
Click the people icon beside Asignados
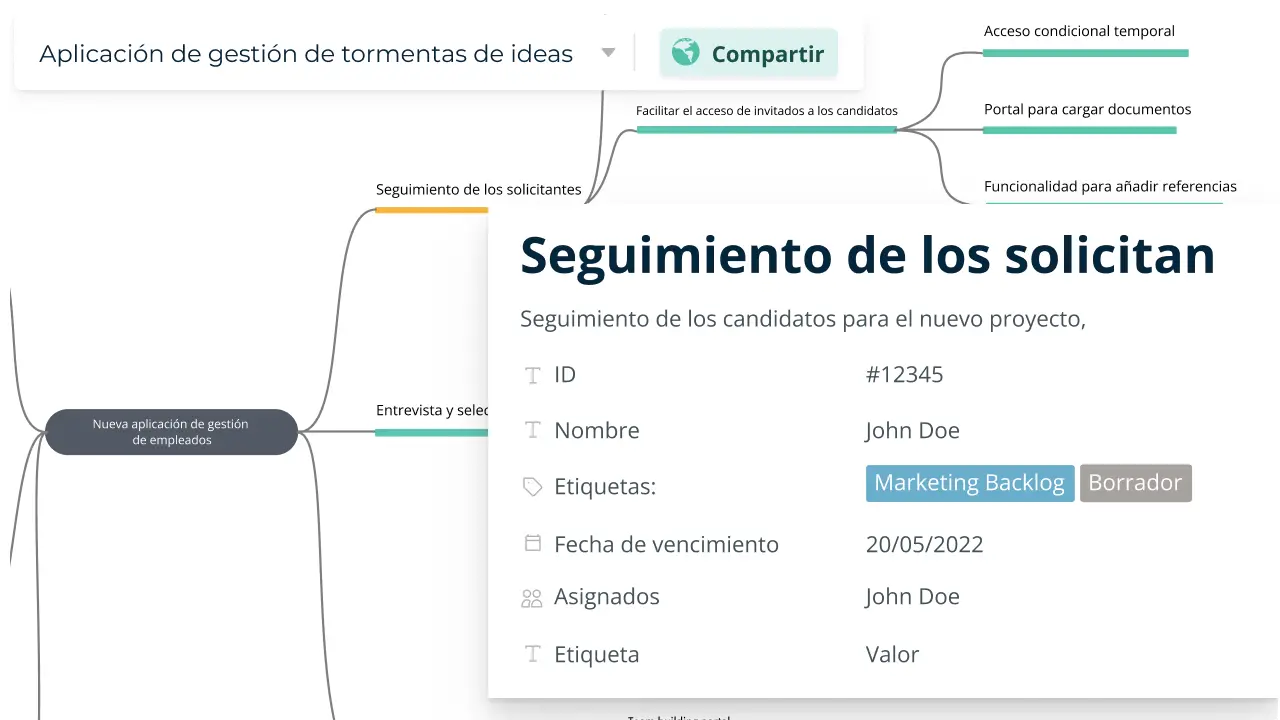point(532,598)
